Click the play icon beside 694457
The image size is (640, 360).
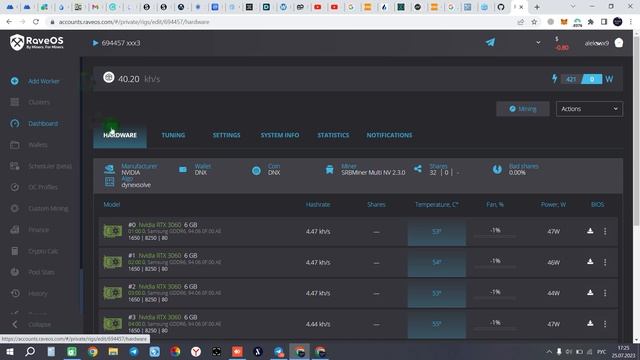[x=95, y=43]
